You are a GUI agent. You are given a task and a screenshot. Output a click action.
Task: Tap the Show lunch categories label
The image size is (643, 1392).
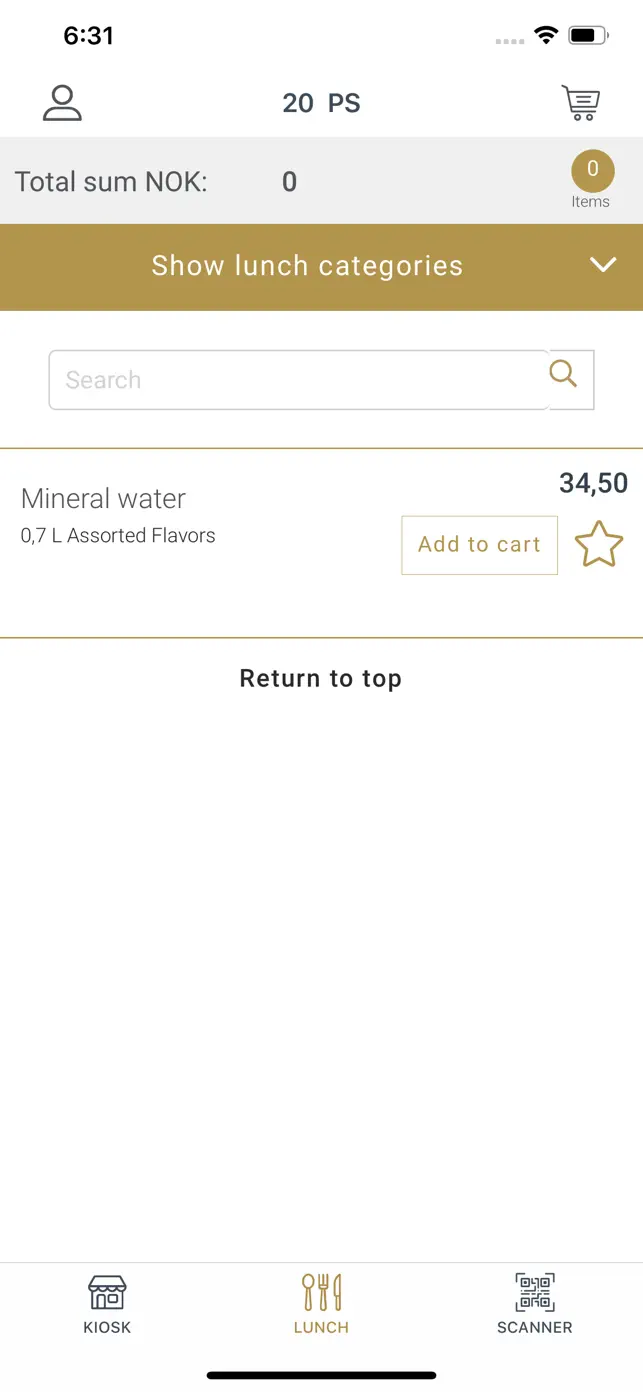click(307, 266)
